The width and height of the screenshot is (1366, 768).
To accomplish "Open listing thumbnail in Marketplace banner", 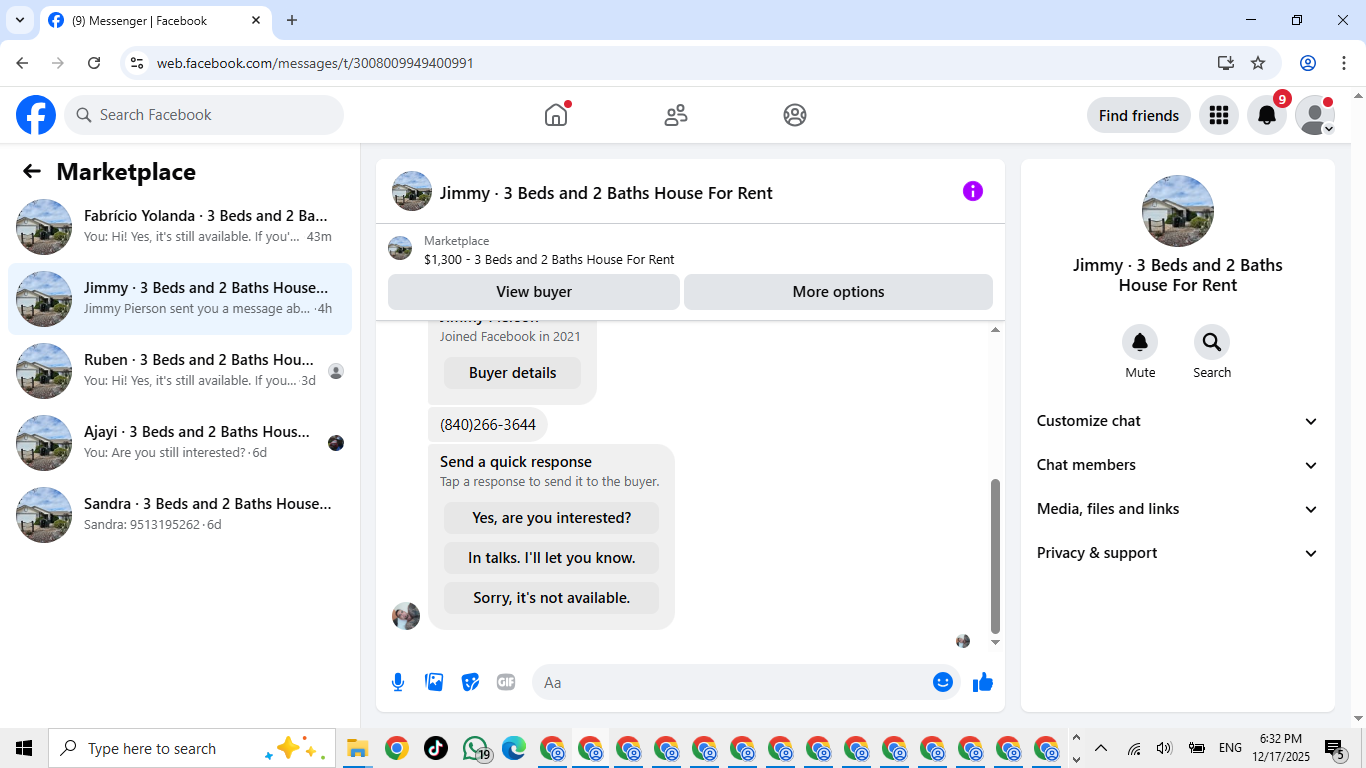I will (400, 249).
